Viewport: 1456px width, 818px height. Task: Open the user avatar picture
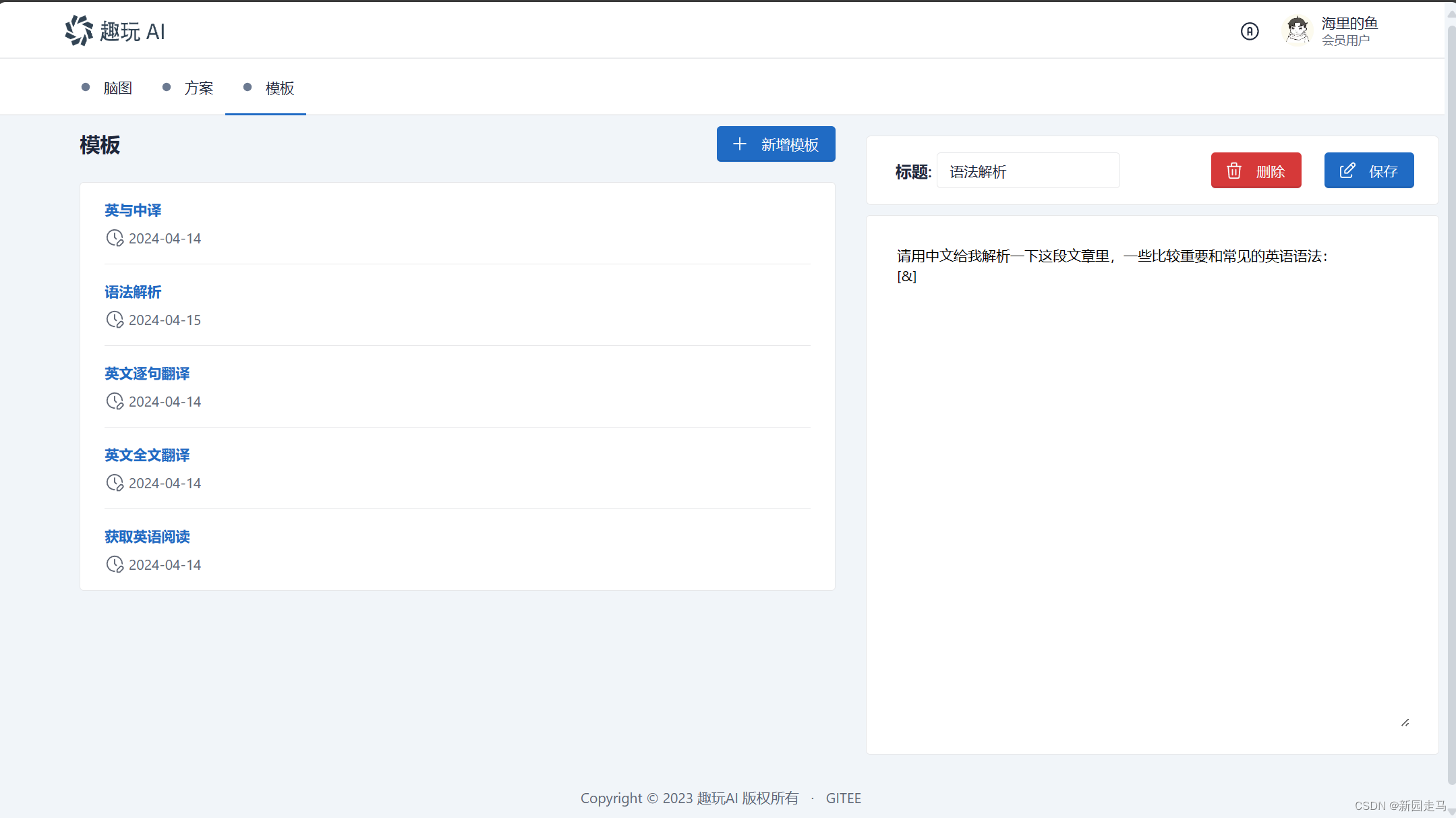1296,30
